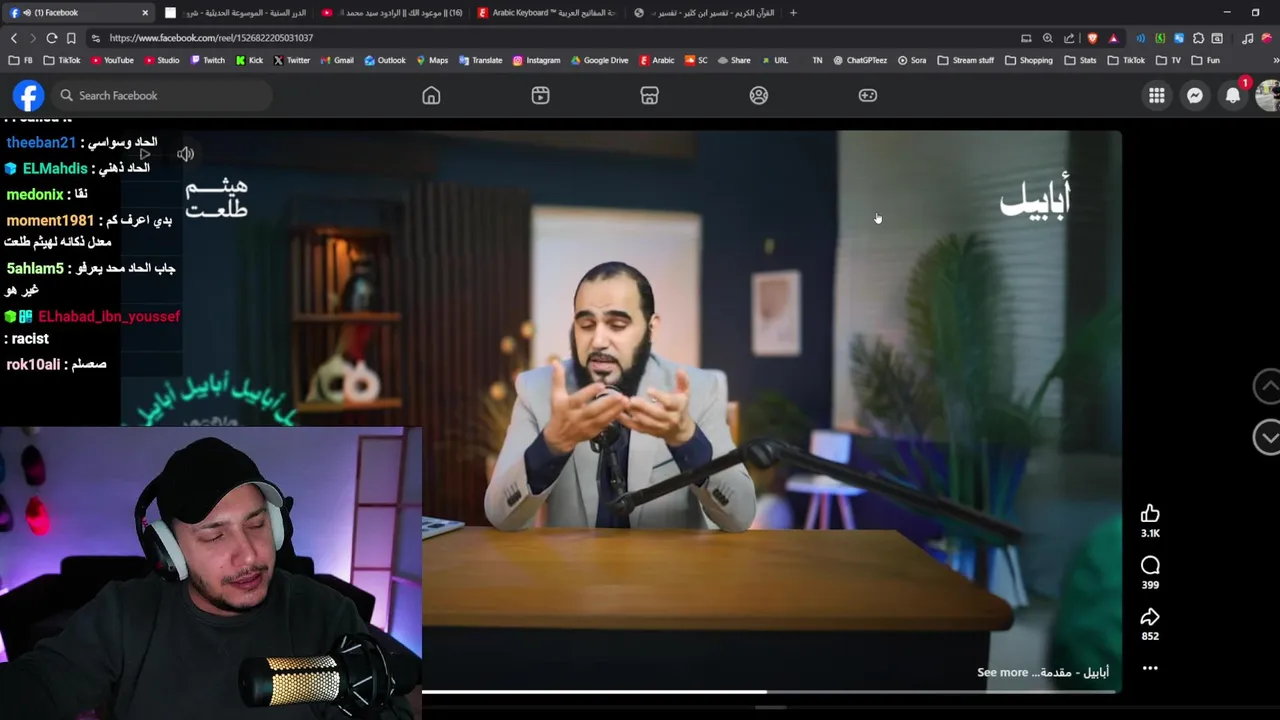
Task: Click the webcam overlay thumbnail
Action: pos(211,573)
